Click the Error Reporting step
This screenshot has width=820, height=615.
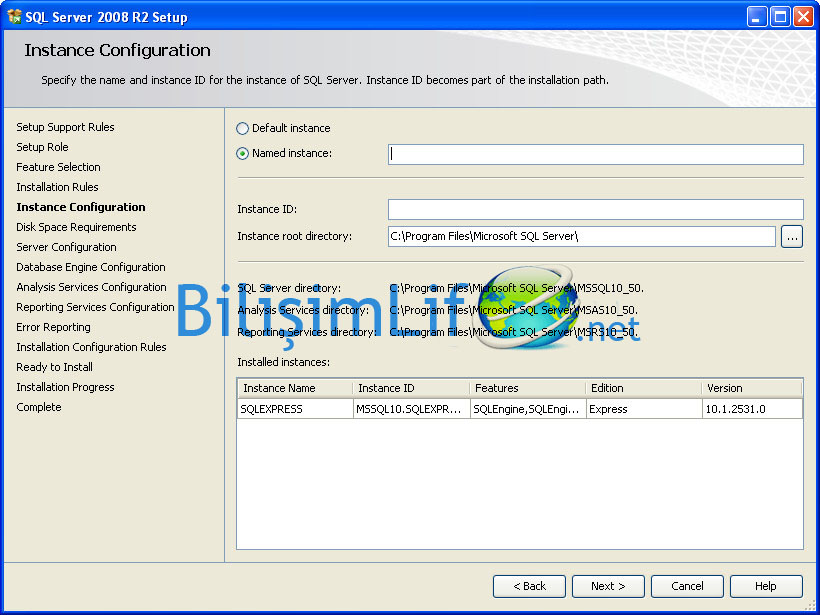pyautogui.click(x=53, y=327)
